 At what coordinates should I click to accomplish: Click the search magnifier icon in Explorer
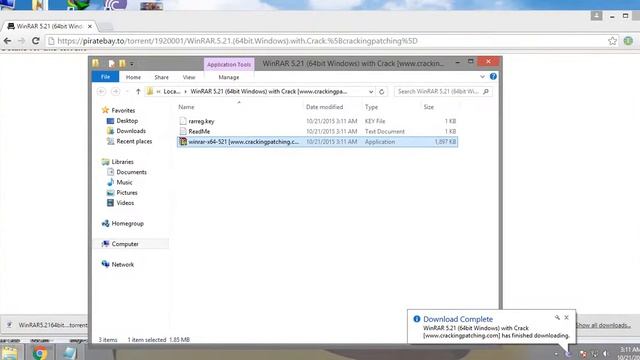[x=486, y=91]
